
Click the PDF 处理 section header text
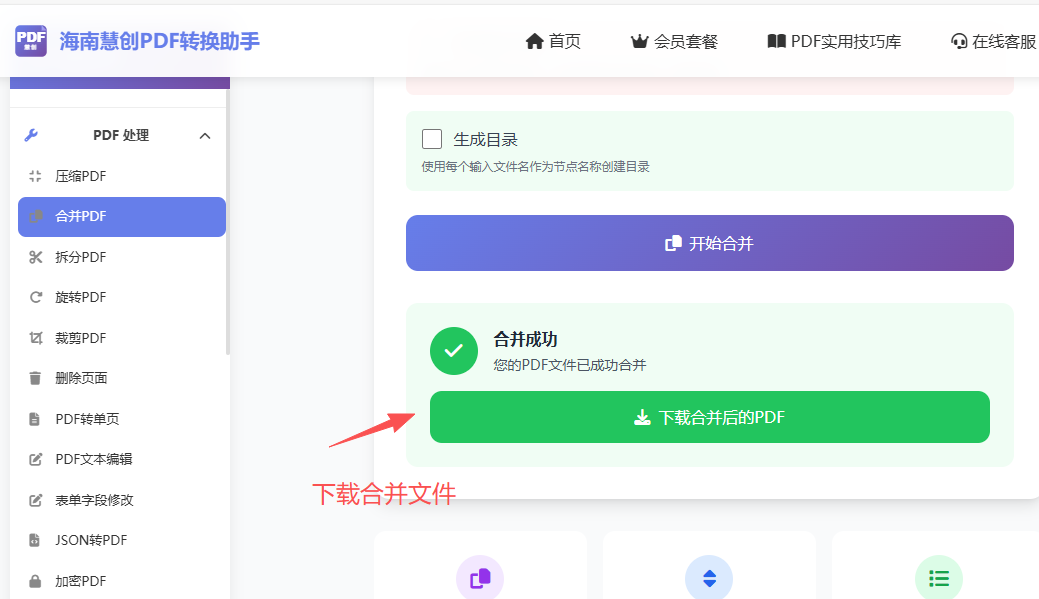click(121, 135)
